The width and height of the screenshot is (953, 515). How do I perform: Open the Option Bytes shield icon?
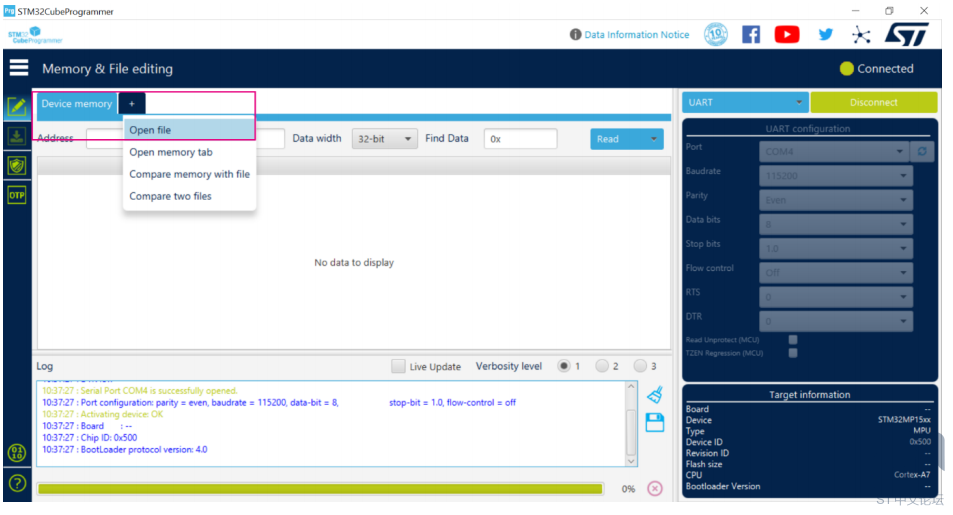click(x=17, y=165)
